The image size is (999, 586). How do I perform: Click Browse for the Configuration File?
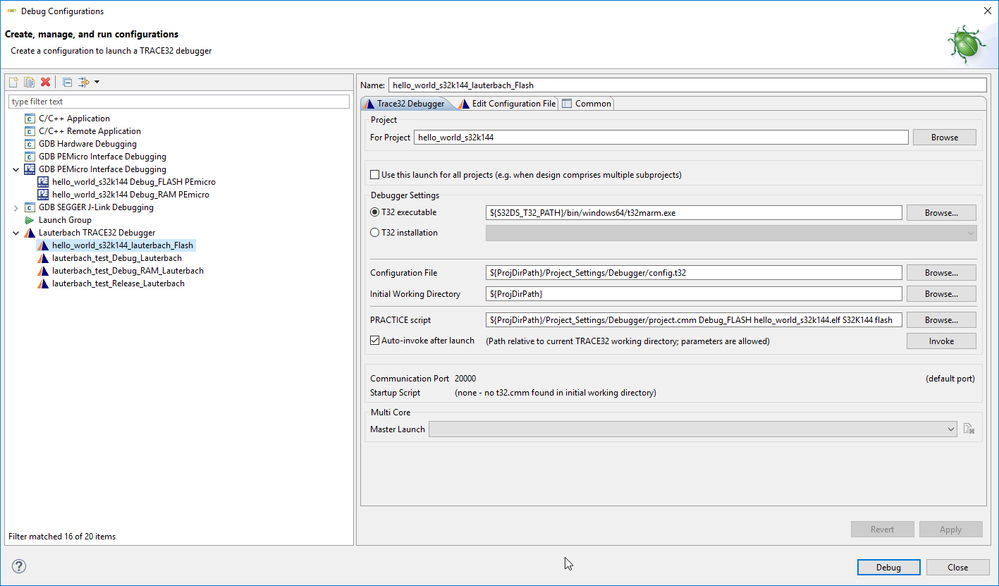[x=941, y=273]
